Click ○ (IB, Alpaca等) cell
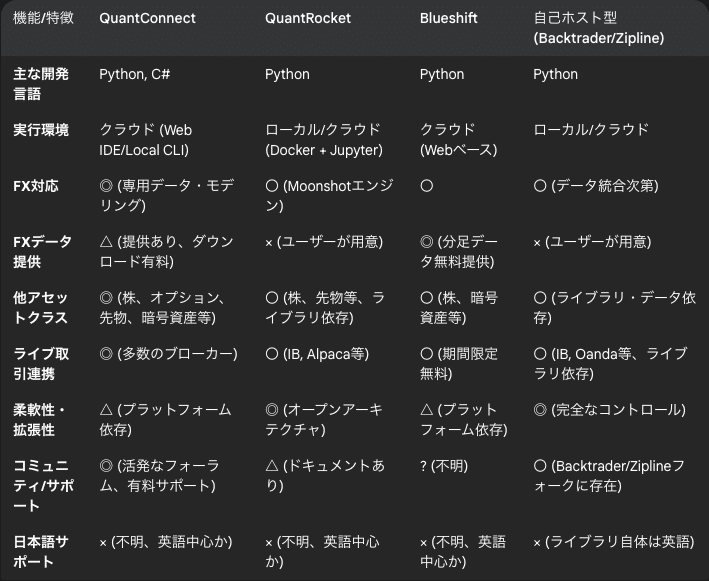 (x=317, y=354)
